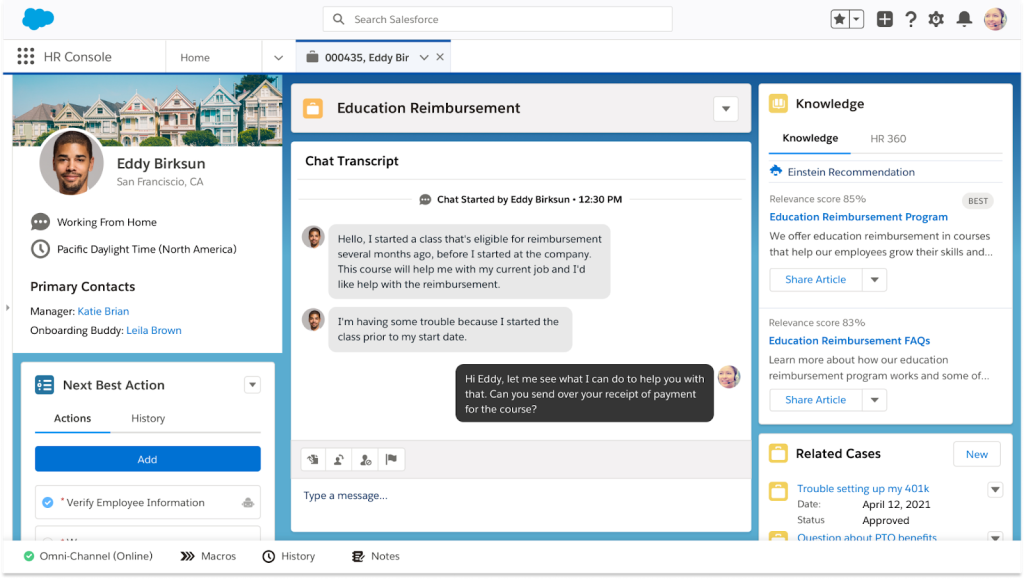
Task: Open the Next Best Action dropdown menu
Action: (252, 385)
